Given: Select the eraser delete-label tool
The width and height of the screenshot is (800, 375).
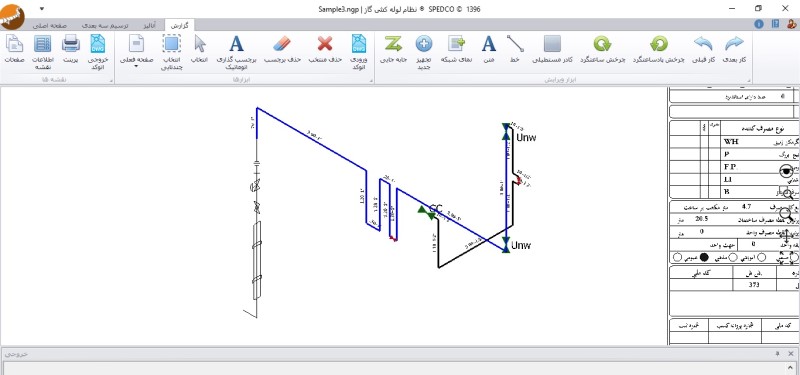Looking at the screenshot, I should [282, 44].
